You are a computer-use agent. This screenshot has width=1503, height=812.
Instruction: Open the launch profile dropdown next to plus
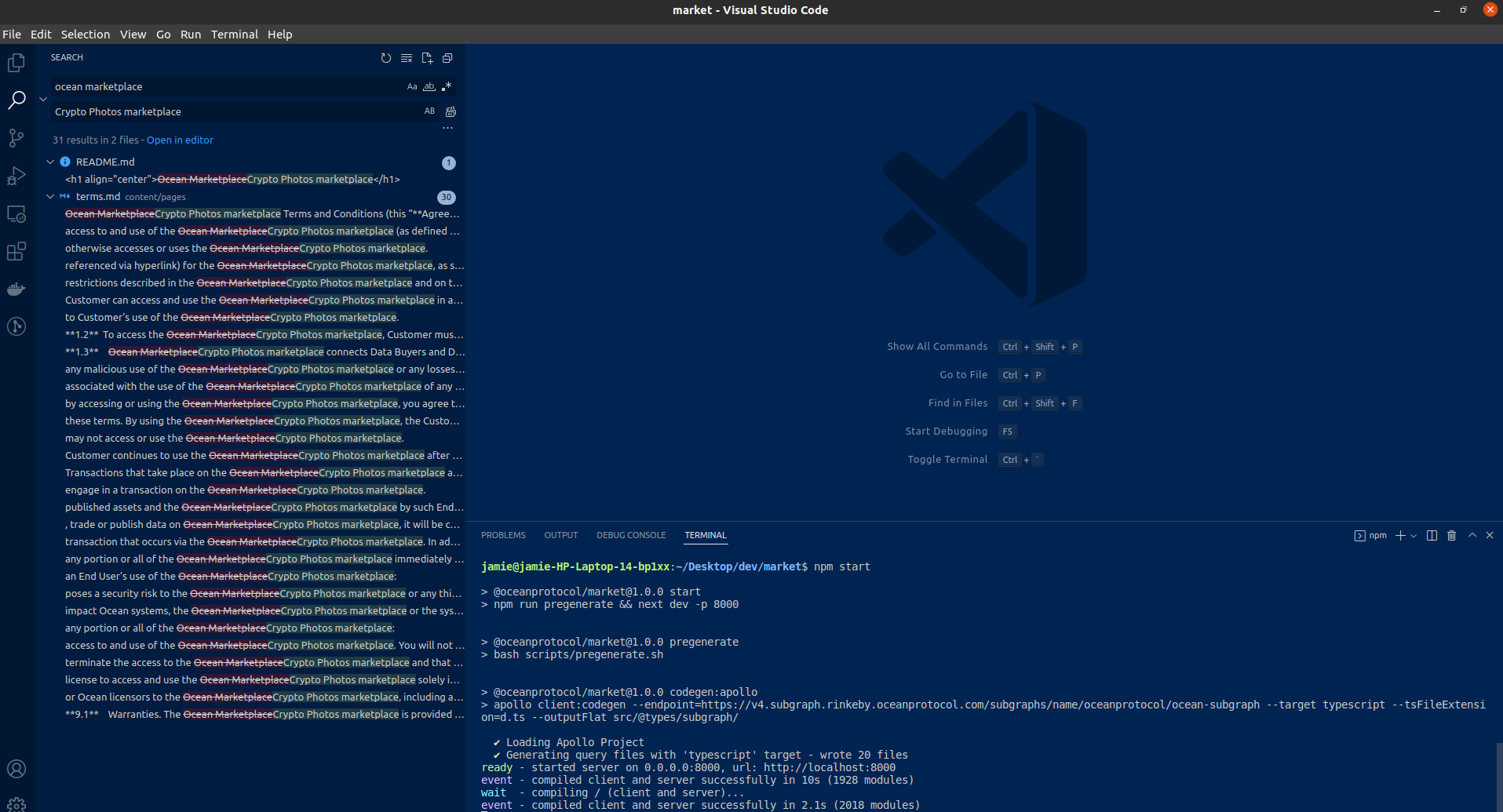(x=1414, y=536)
